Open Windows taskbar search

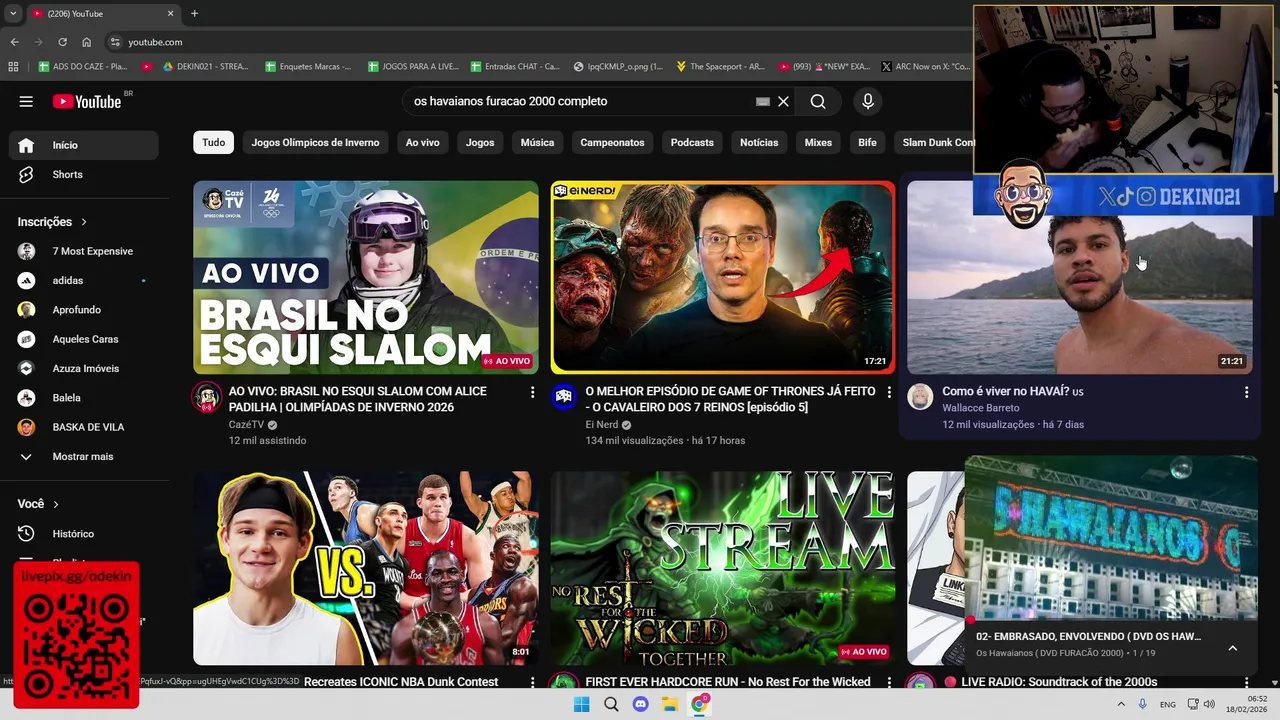[611, 704]
